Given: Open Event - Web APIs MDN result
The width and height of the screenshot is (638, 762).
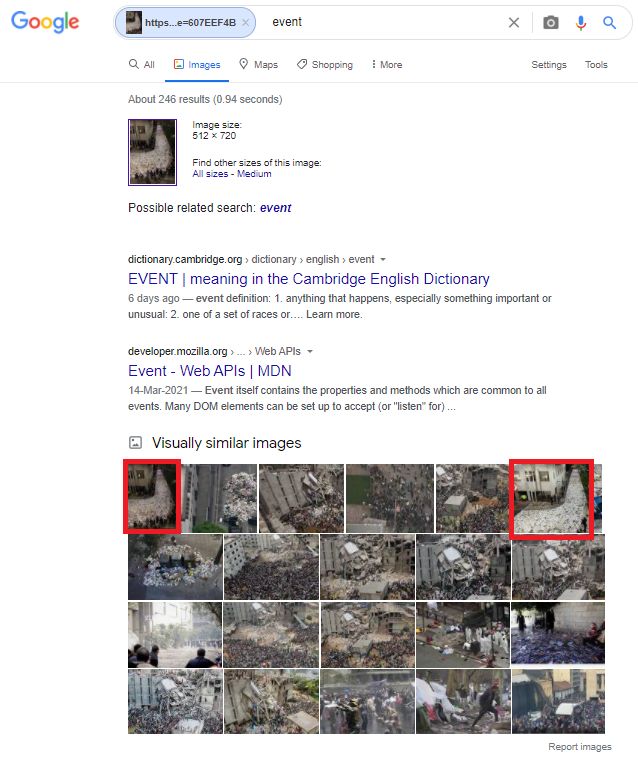Looking at the screenshot, I should tap(210, 371).
